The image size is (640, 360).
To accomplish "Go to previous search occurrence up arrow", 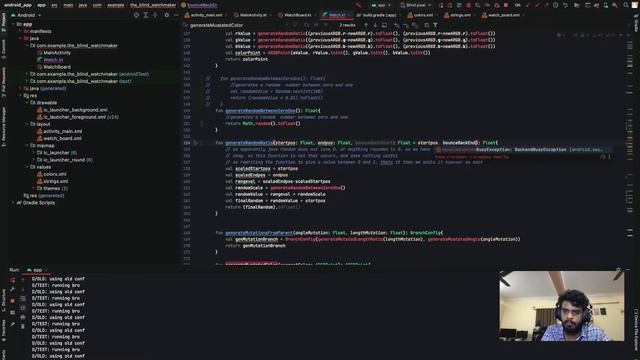I will (366, 25).
